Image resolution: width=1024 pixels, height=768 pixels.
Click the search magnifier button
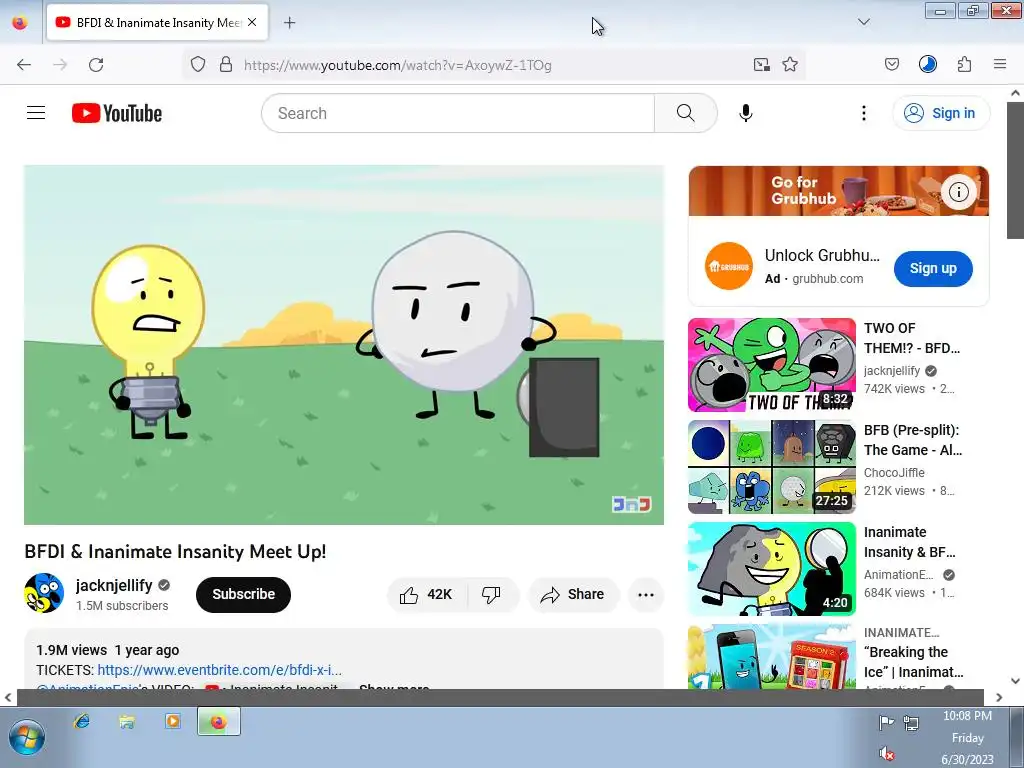point(686,113)
